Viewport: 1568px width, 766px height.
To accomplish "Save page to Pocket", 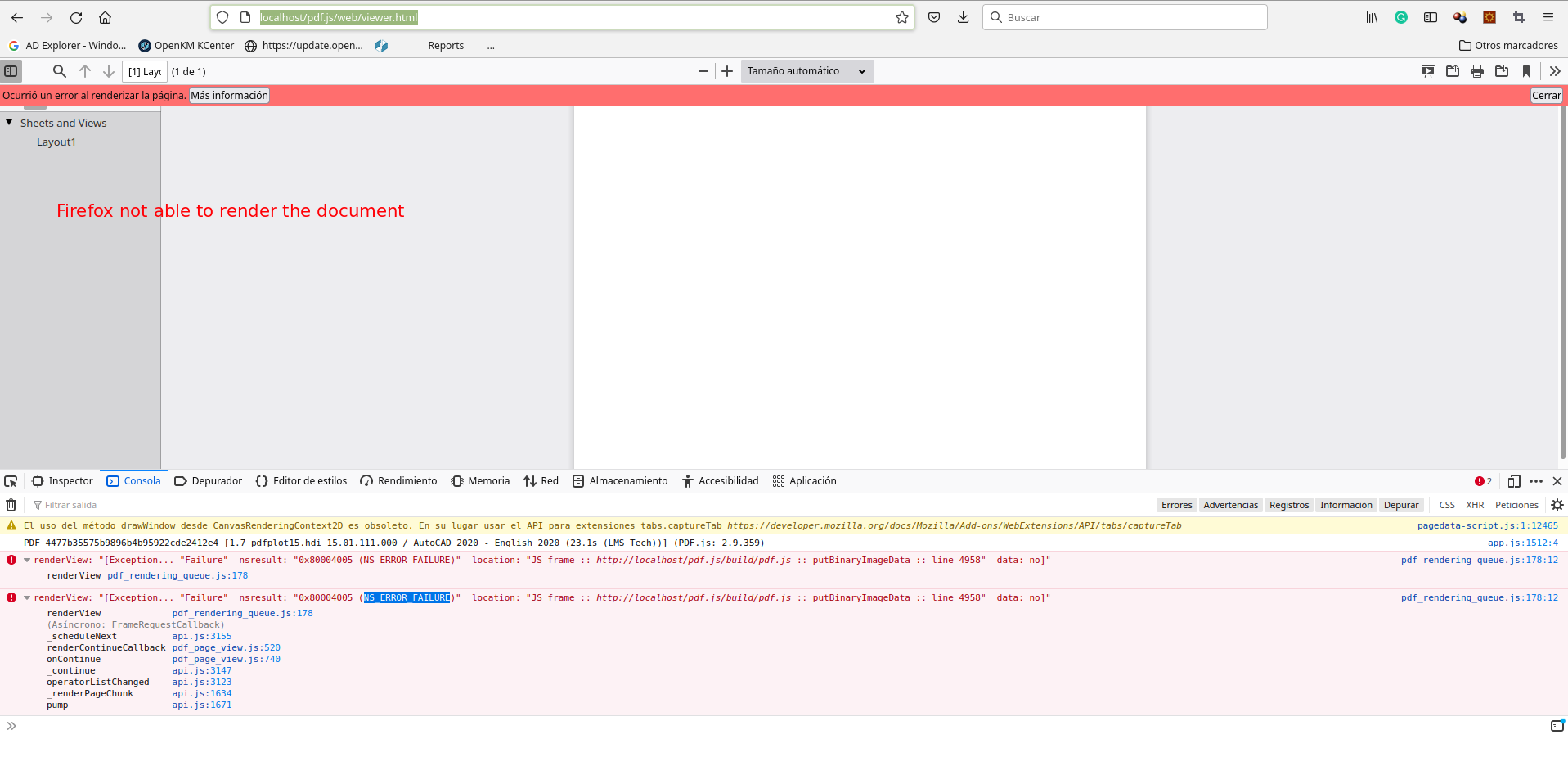I will coord(934,17).
